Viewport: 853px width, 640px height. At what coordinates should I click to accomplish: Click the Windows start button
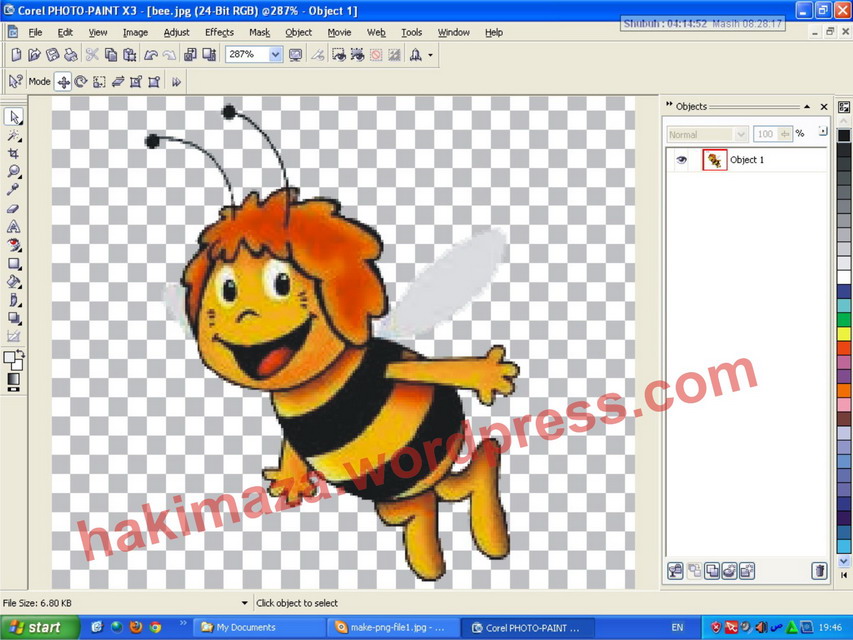coord(39,627)
